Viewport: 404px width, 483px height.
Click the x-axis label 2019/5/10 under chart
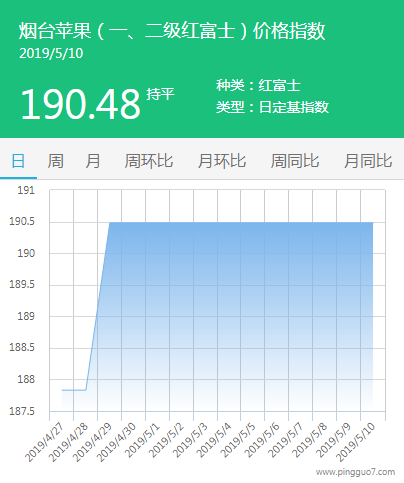point(356,442)
